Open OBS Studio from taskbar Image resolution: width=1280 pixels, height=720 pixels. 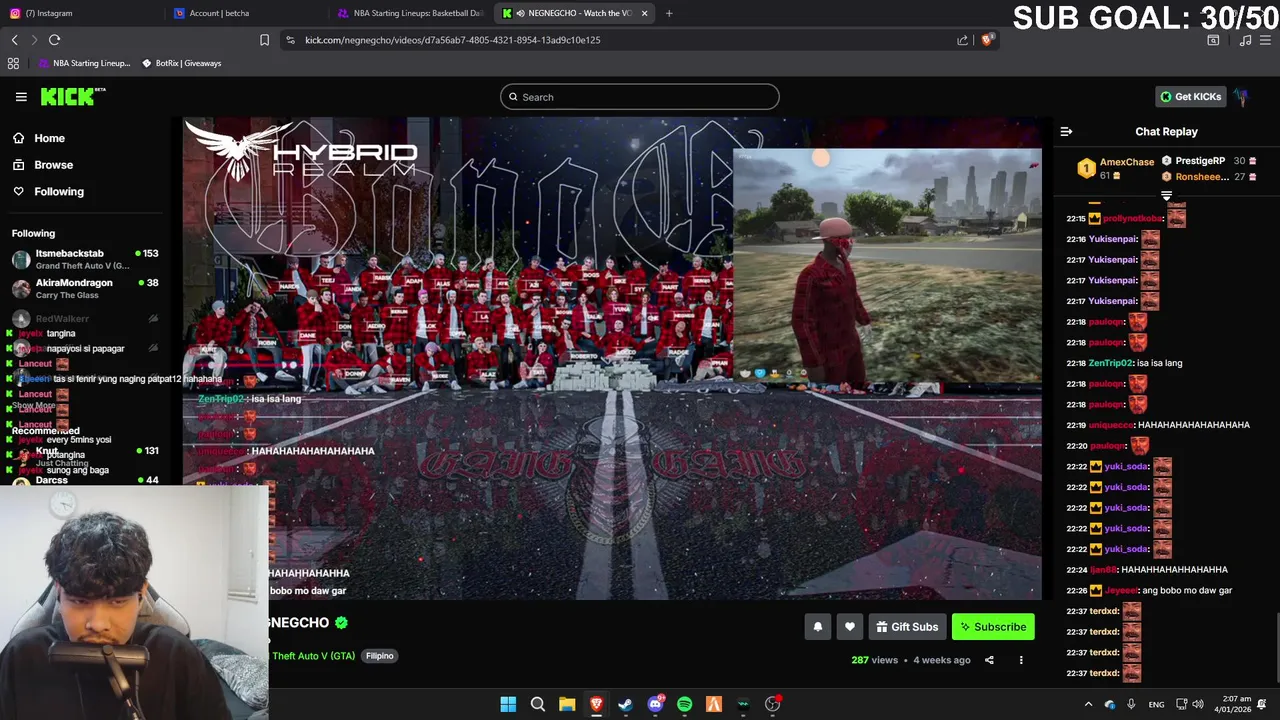[772, 704]
